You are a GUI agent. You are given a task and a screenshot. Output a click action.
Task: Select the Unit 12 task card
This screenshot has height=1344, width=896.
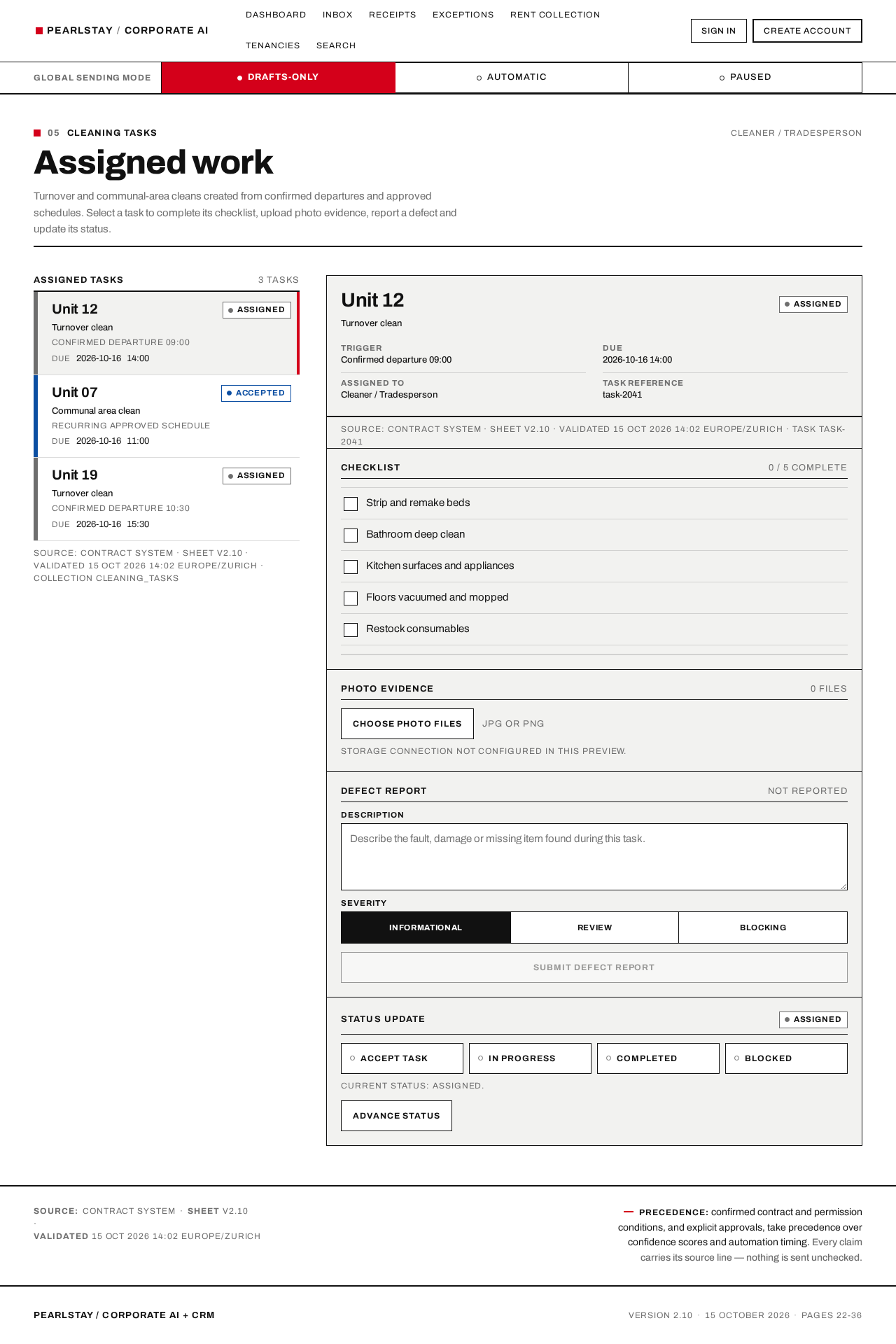167,333
